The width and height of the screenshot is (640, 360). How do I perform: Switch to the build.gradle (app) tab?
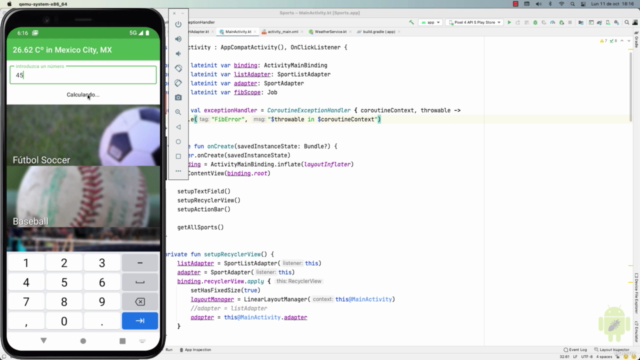(x=379, y=32)
